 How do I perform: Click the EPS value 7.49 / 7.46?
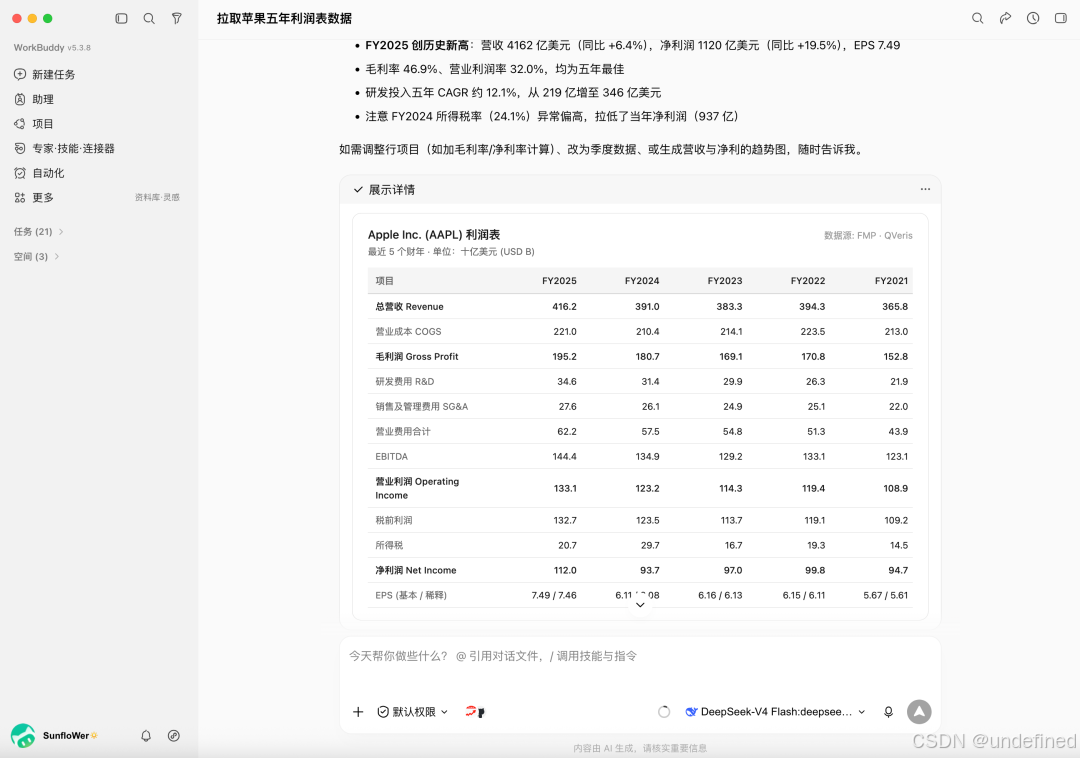click(x=554, y=596)
